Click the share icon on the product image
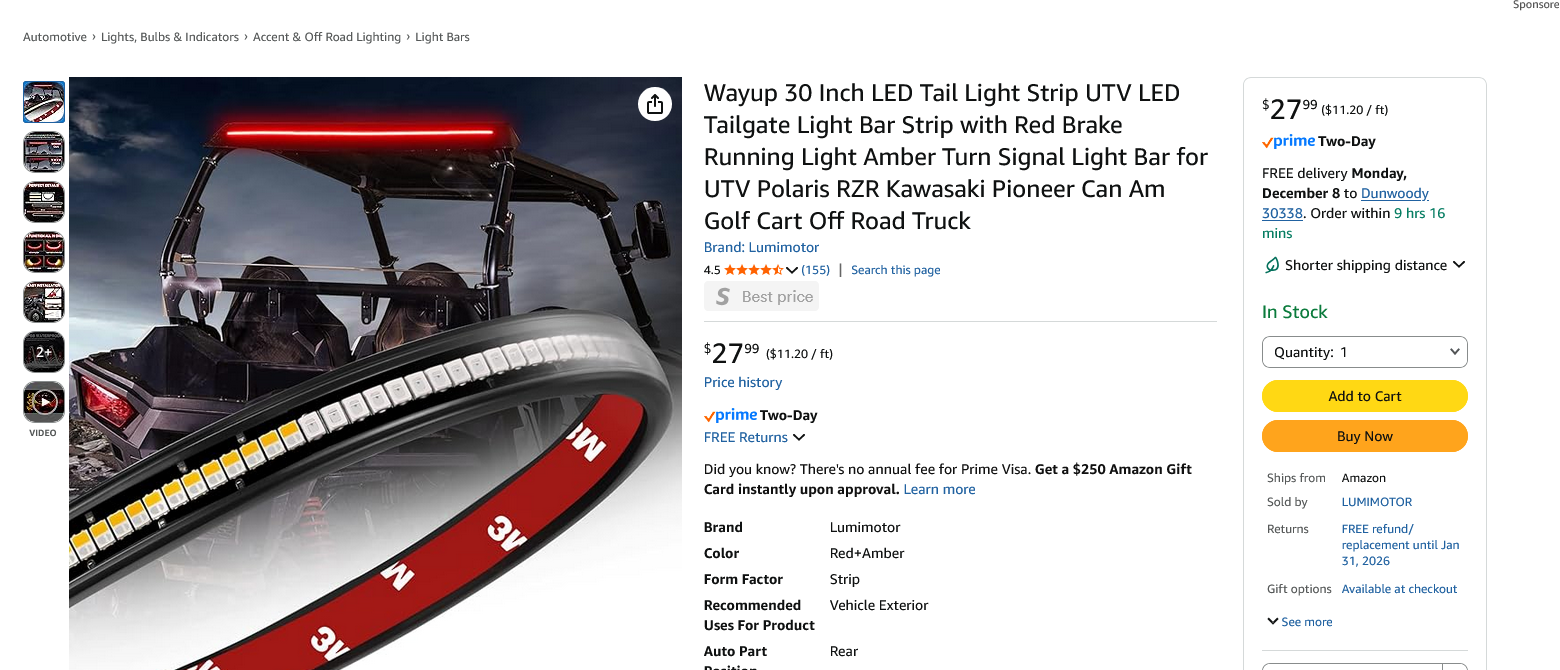Image resolution: width=1560 pixels, height=670 pixels. click(x=654, y=104)
